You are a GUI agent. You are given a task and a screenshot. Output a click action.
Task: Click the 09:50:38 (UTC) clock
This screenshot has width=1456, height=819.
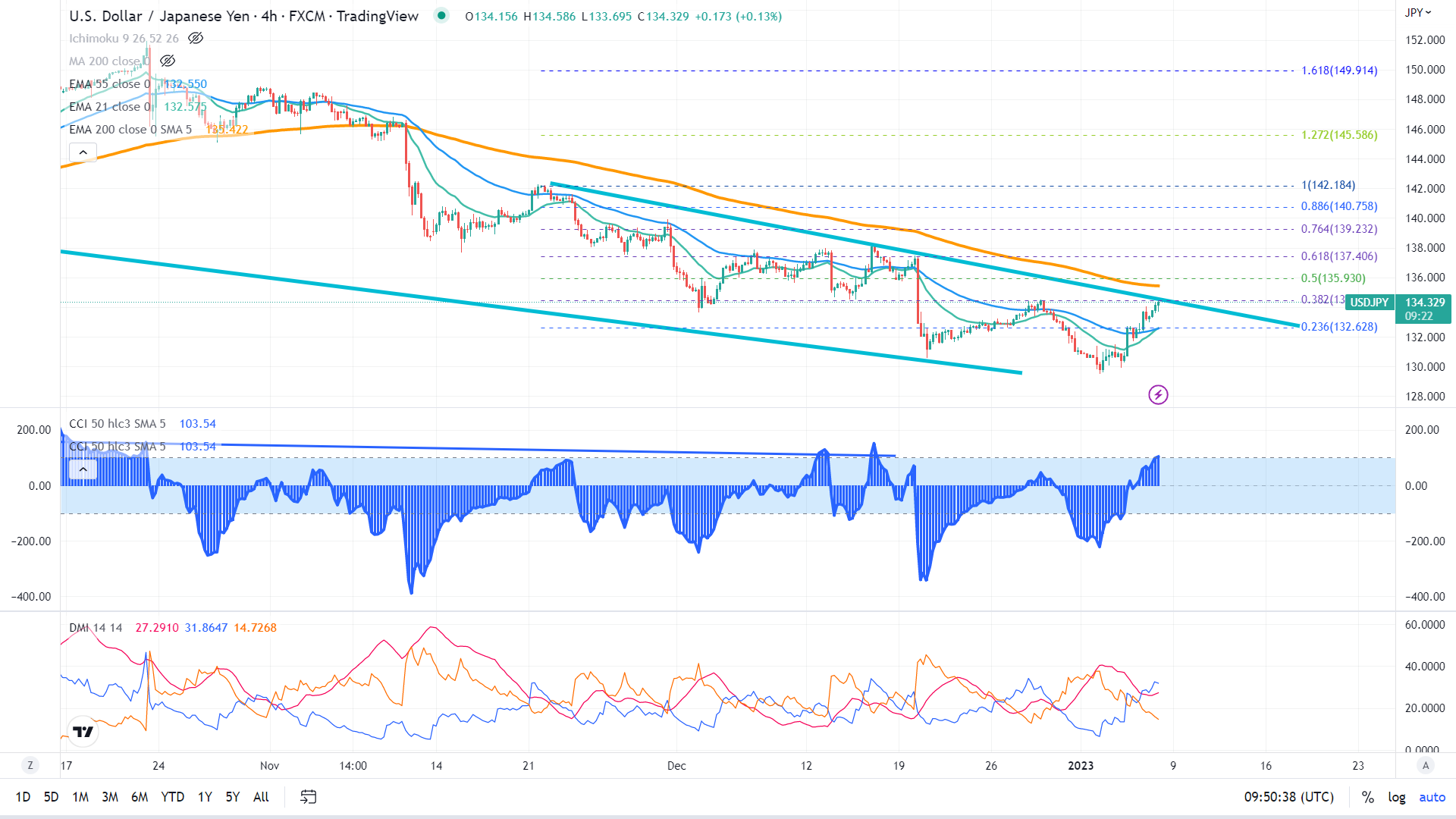click(x=1288, y=797)
